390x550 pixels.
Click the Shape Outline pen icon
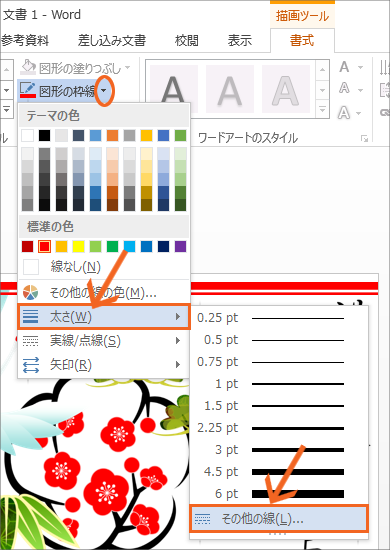pos(28,90)
